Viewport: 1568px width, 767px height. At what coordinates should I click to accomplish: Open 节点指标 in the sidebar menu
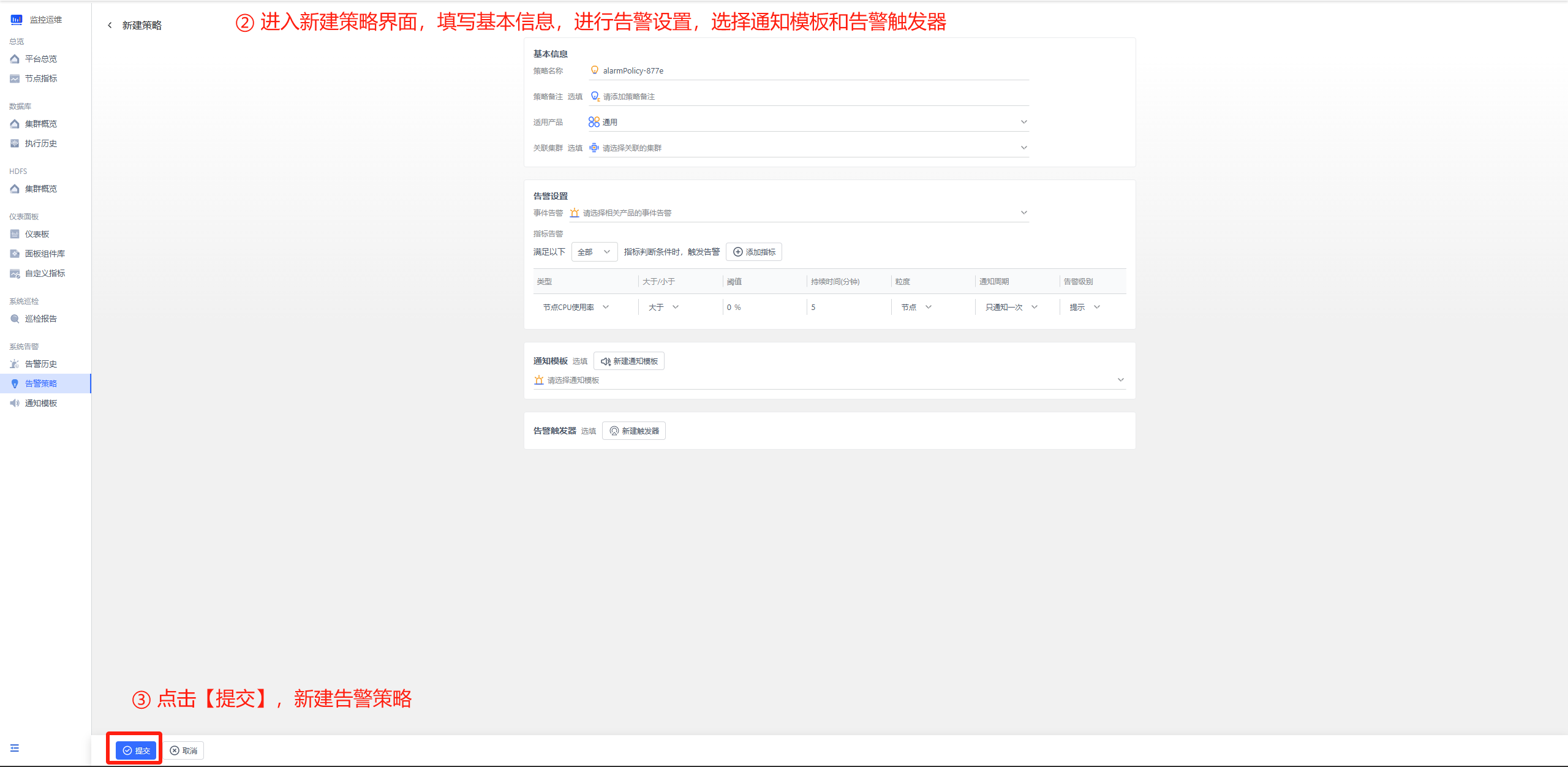point(41,78)
